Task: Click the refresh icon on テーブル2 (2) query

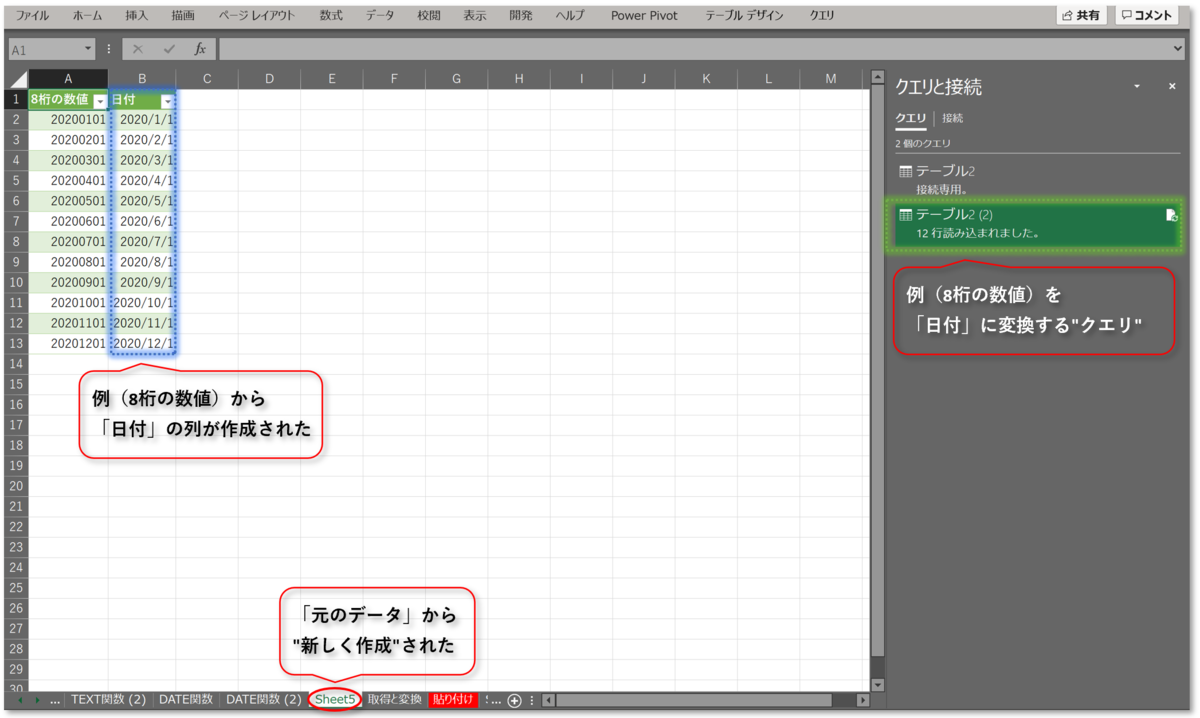Action: [x=1172, y=215]
